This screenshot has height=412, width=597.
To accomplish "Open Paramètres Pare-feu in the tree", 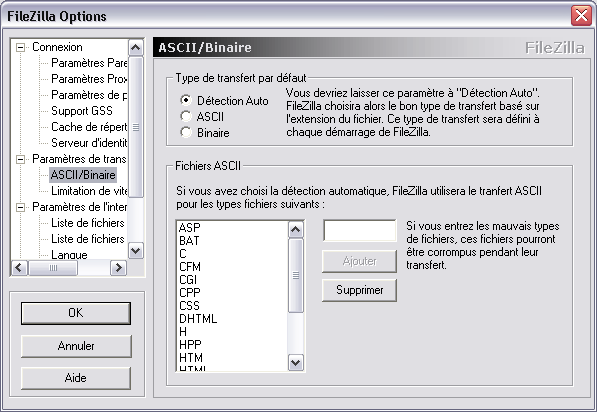I will point(89,63).
